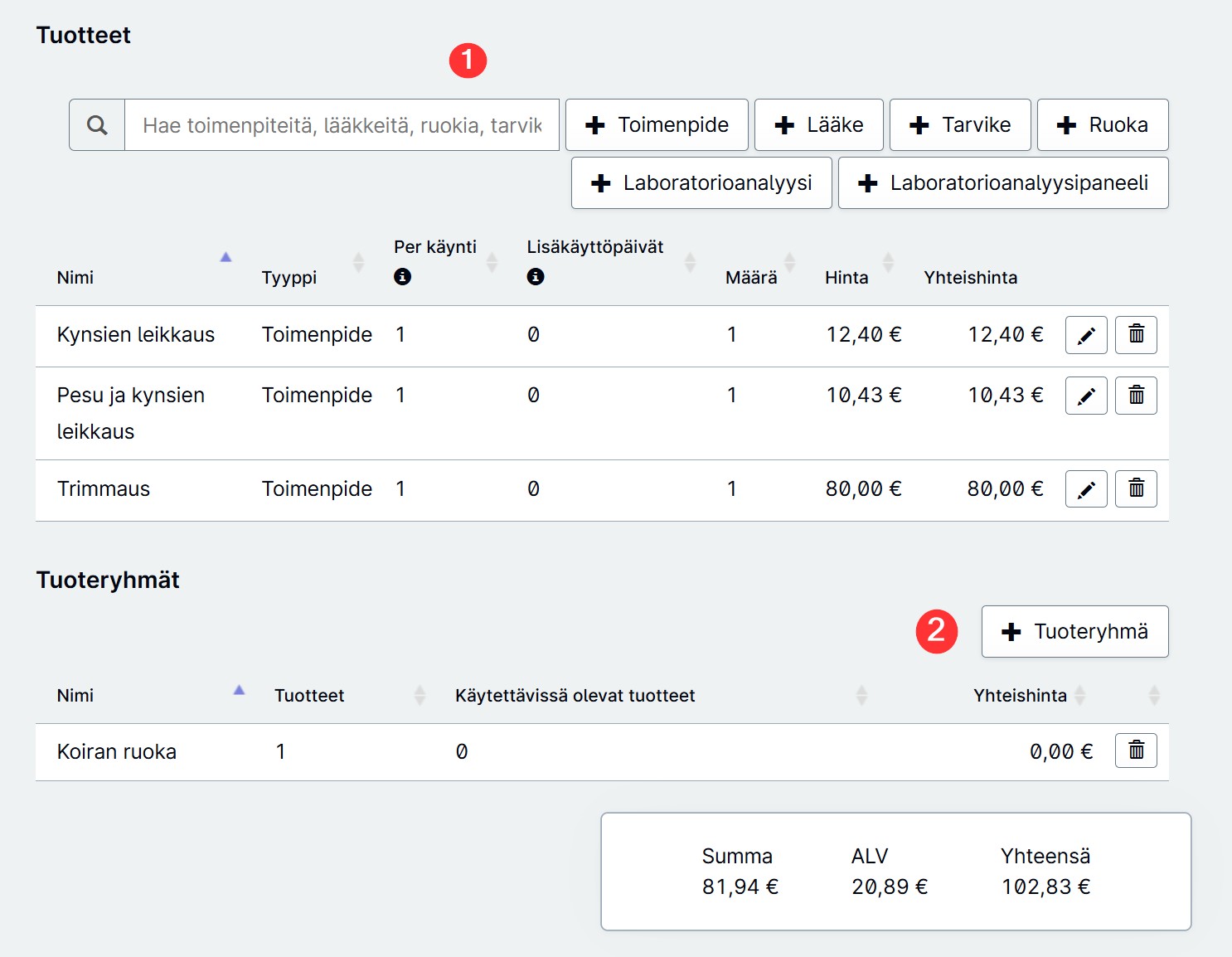Delete the Pesu ja kynsien leikkaus row

[x=1136, y=396]
